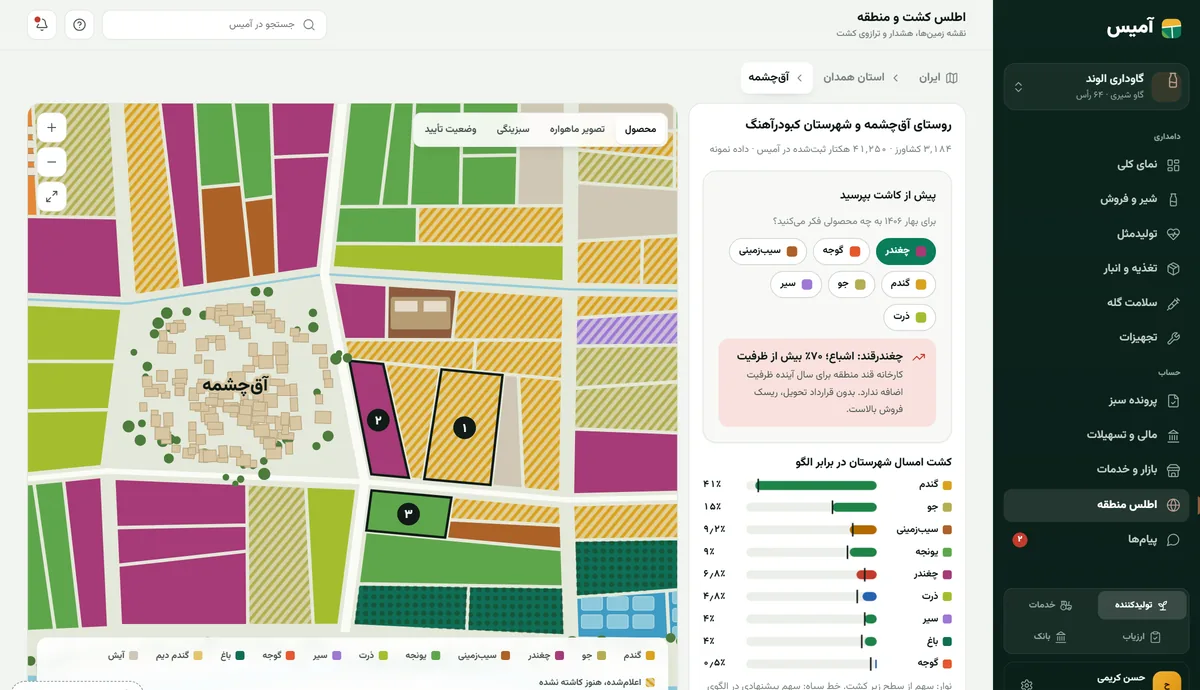The width and height of the screenshot is (1200, 690).
Task: Open پیام‌ها messages
Action: coord(1097,539)
